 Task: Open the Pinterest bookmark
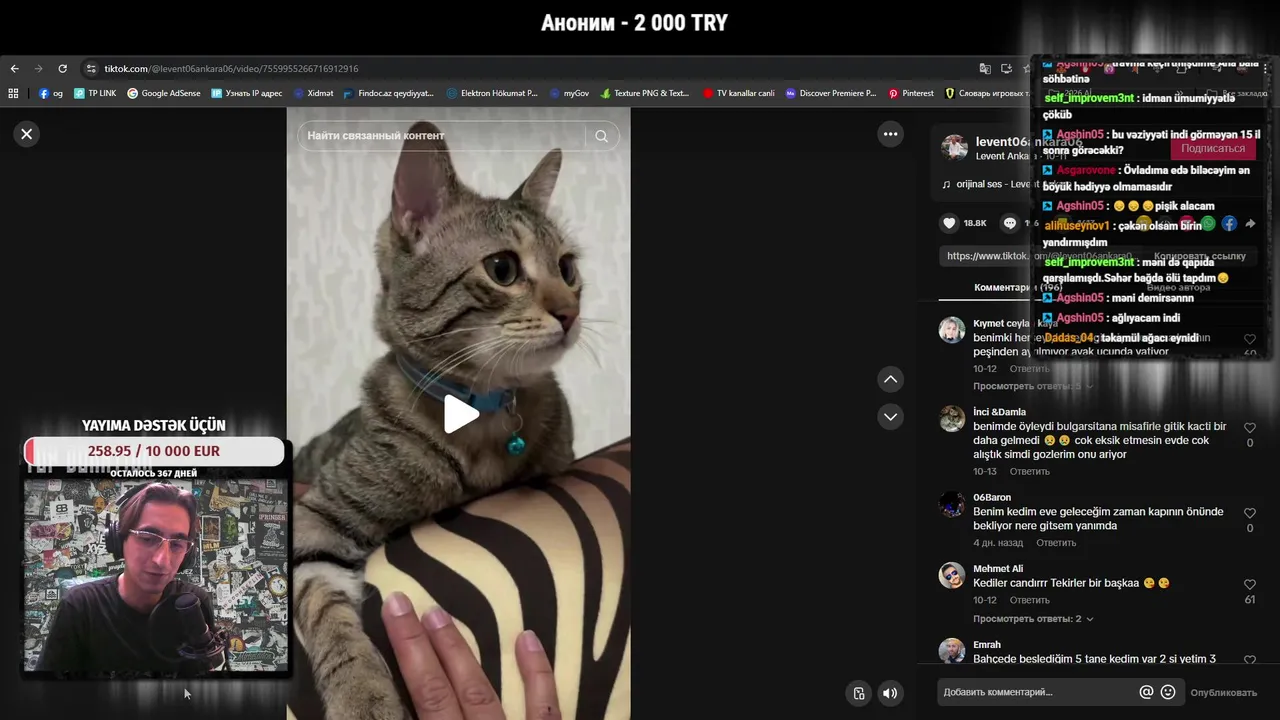910,93
